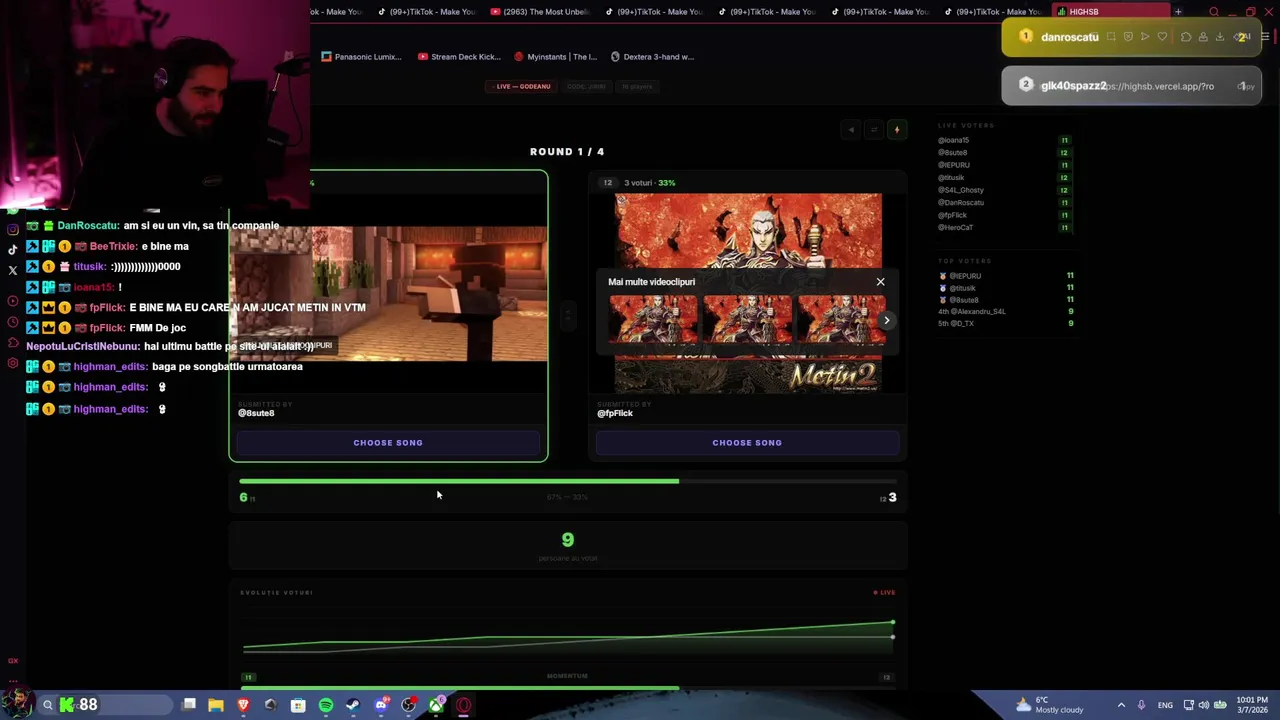The height and width of the screenshot is (720, 1280).
Task: Select @DanRoscatu in live voters
Action: click(x=961, y=202)
